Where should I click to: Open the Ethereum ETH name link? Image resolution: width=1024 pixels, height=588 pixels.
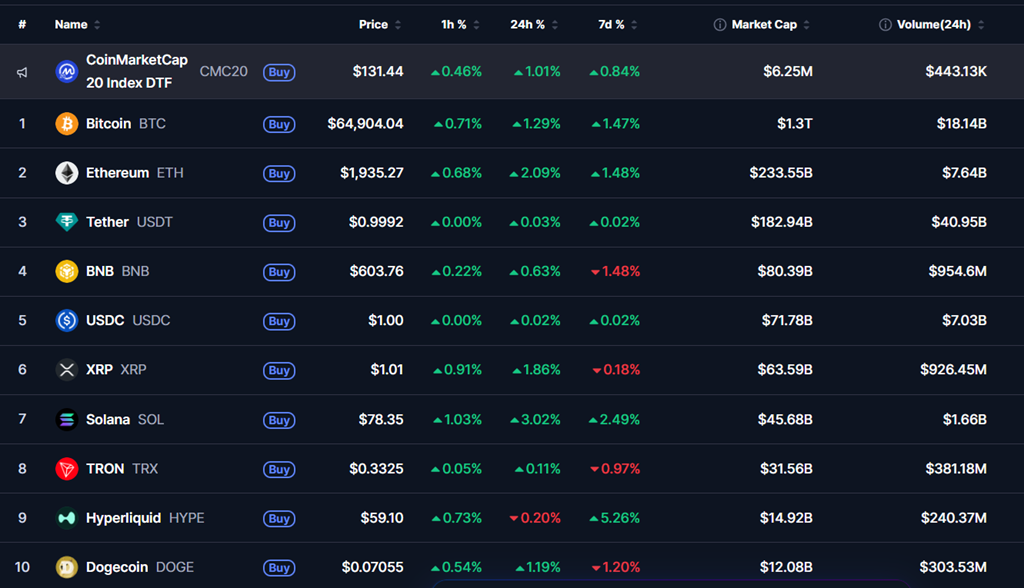coord(135,173)
